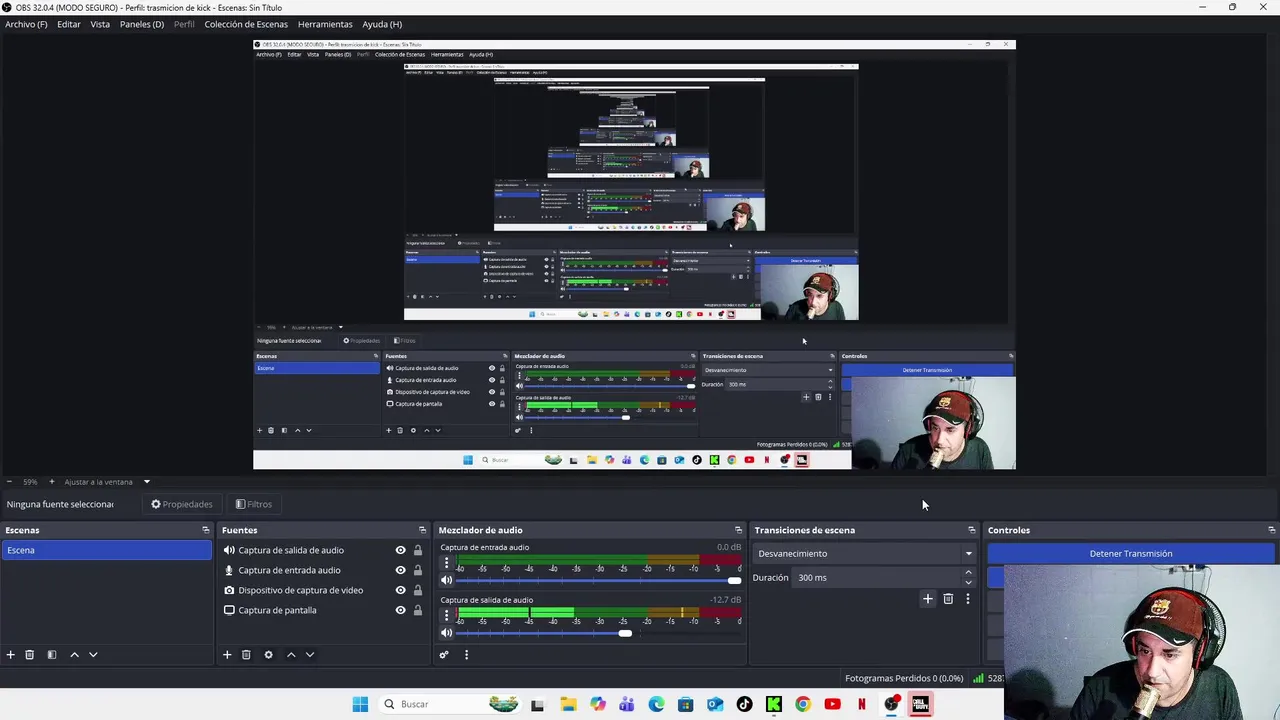The height and width of the screenshot is (720, 1280).
Task: Remove the selected source with the trash icon
Action: click(x=246, y=655)
